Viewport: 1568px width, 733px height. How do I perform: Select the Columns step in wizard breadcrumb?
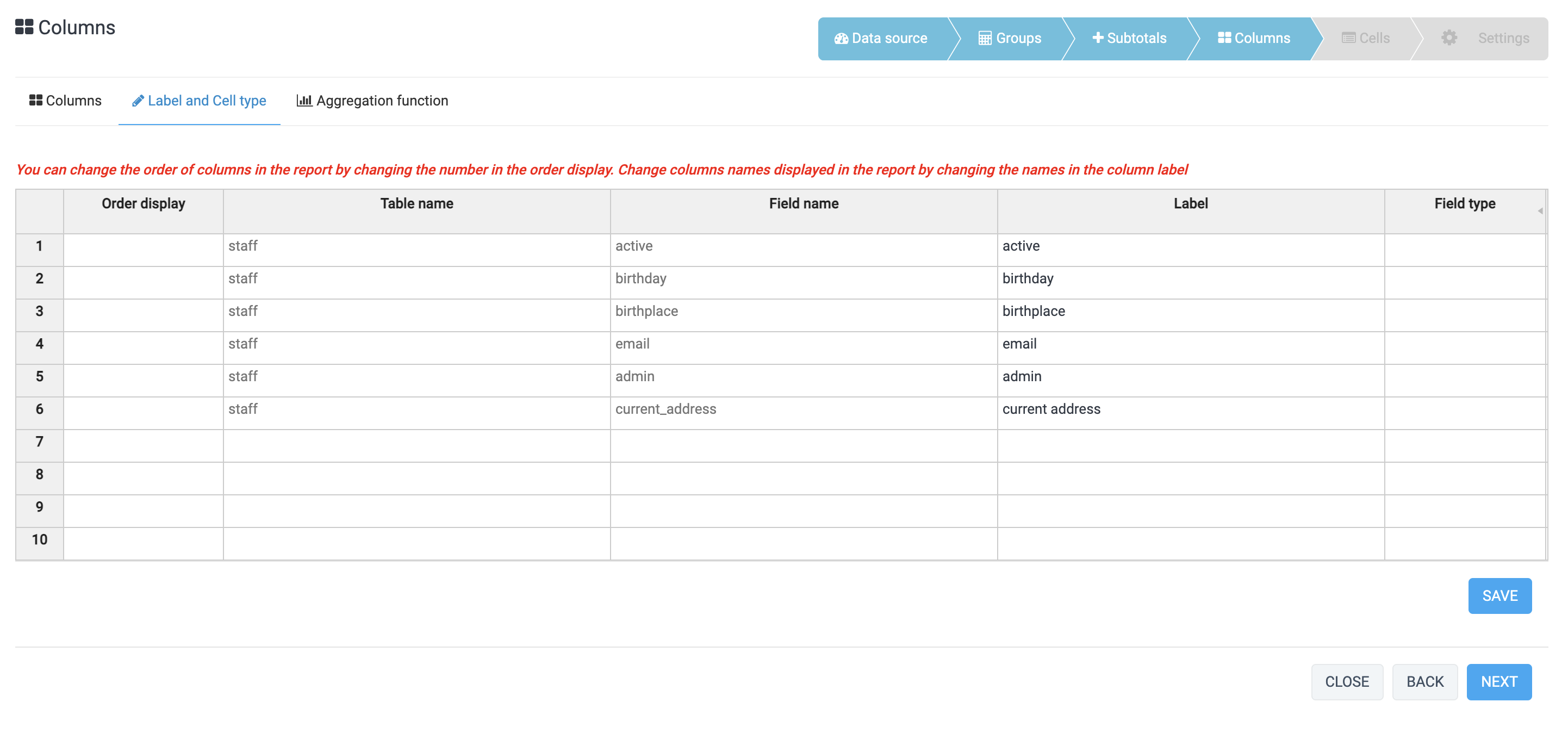[x=1254, y=39]
